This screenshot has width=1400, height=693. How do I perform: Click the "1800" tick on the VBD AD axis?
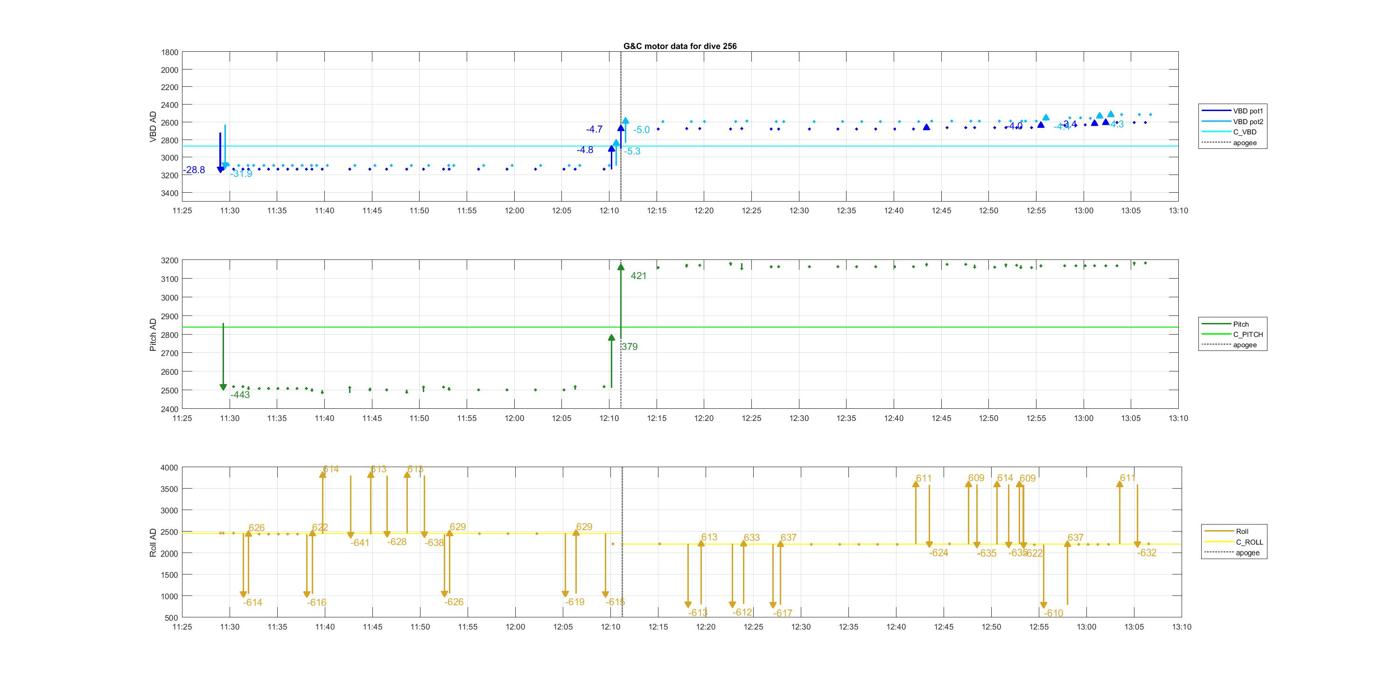(x=169, y=53)
